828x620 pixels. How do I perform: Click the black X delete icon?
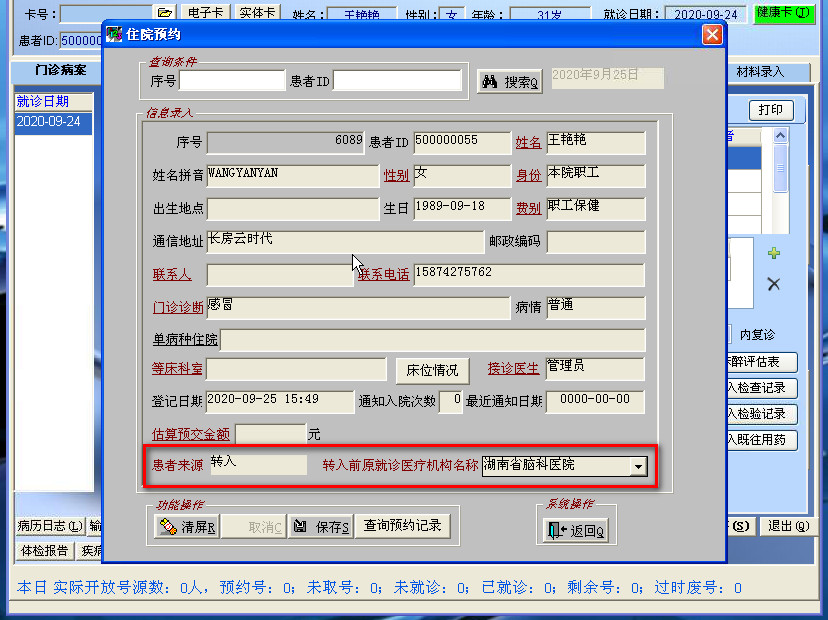[773, 284]
